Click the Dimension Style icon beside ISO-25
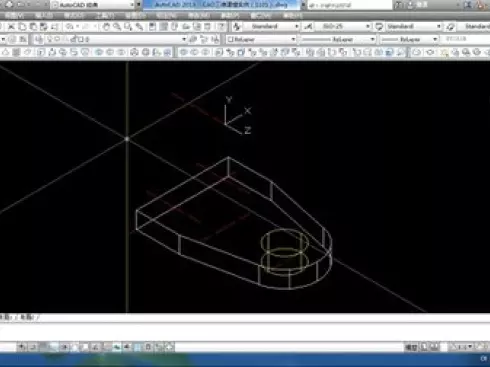The image size is (490, 367). pyautogui.click(x=308, y=27)
